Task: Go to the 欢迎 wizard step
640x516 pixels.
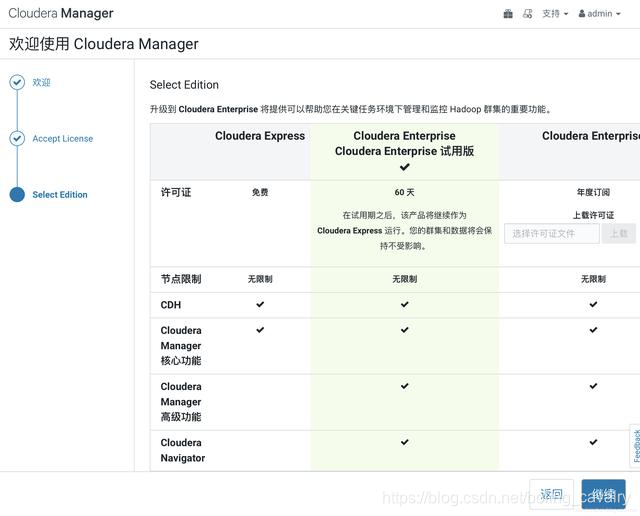Action: pos(41,83)
